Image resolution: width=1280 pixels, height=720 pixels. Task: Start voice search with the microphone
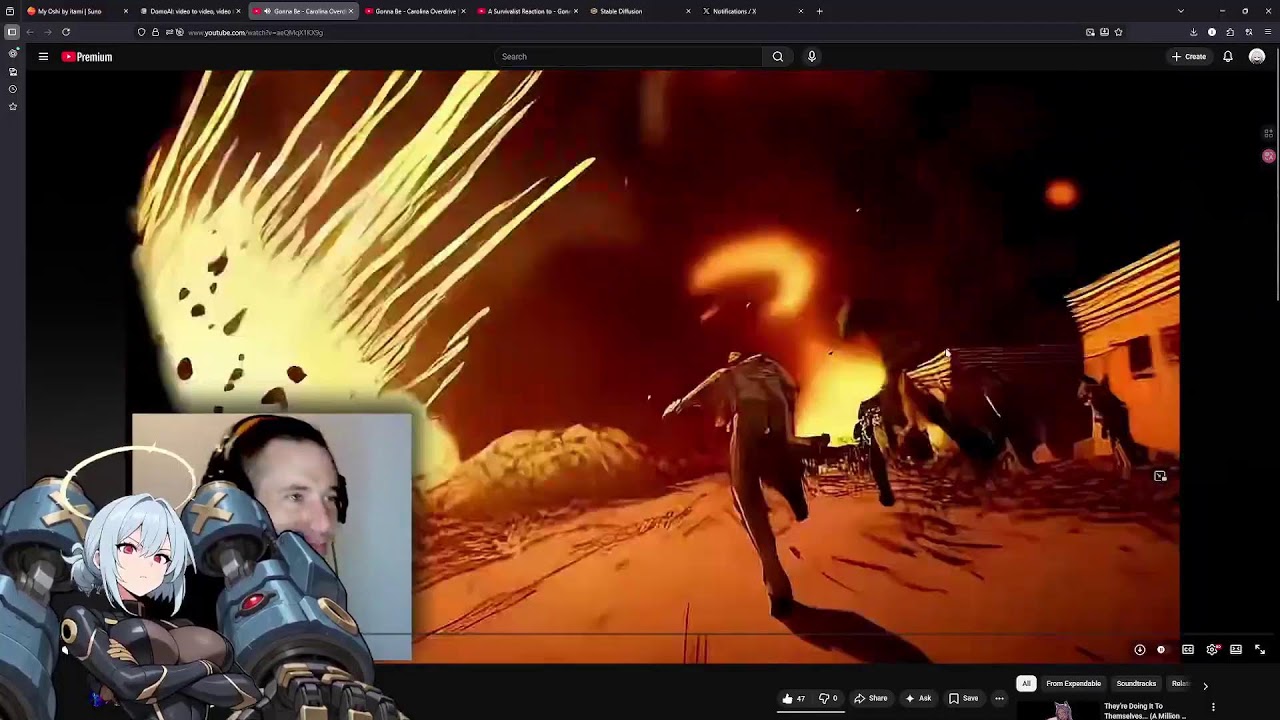811,56
